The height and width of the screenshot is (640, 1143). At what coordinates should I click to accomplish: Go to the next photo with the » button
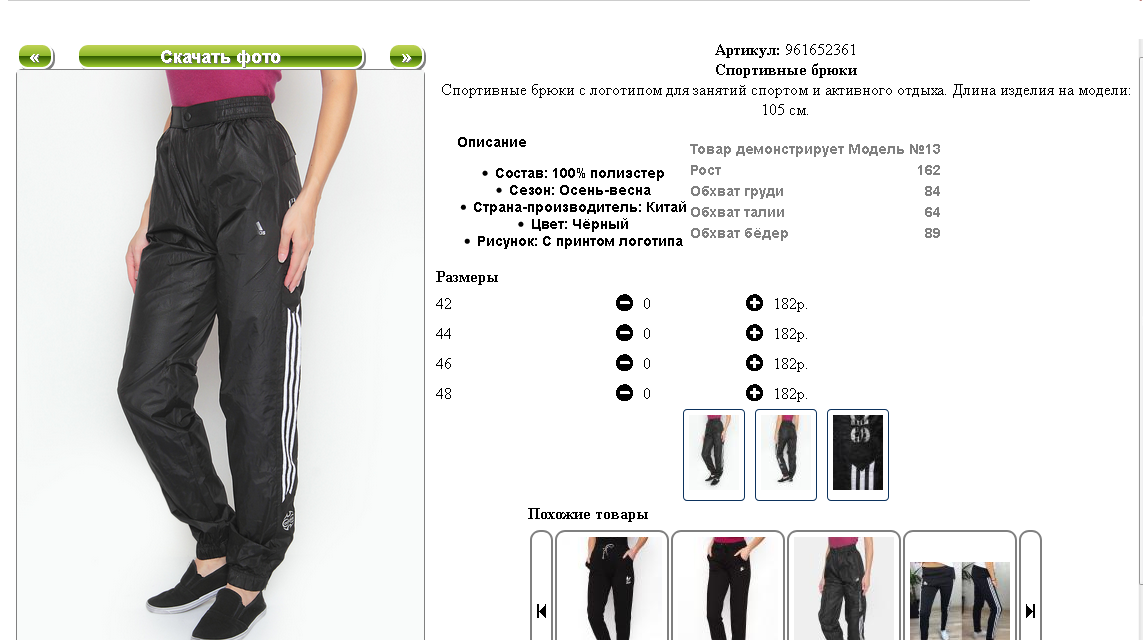tap(406, 57)
